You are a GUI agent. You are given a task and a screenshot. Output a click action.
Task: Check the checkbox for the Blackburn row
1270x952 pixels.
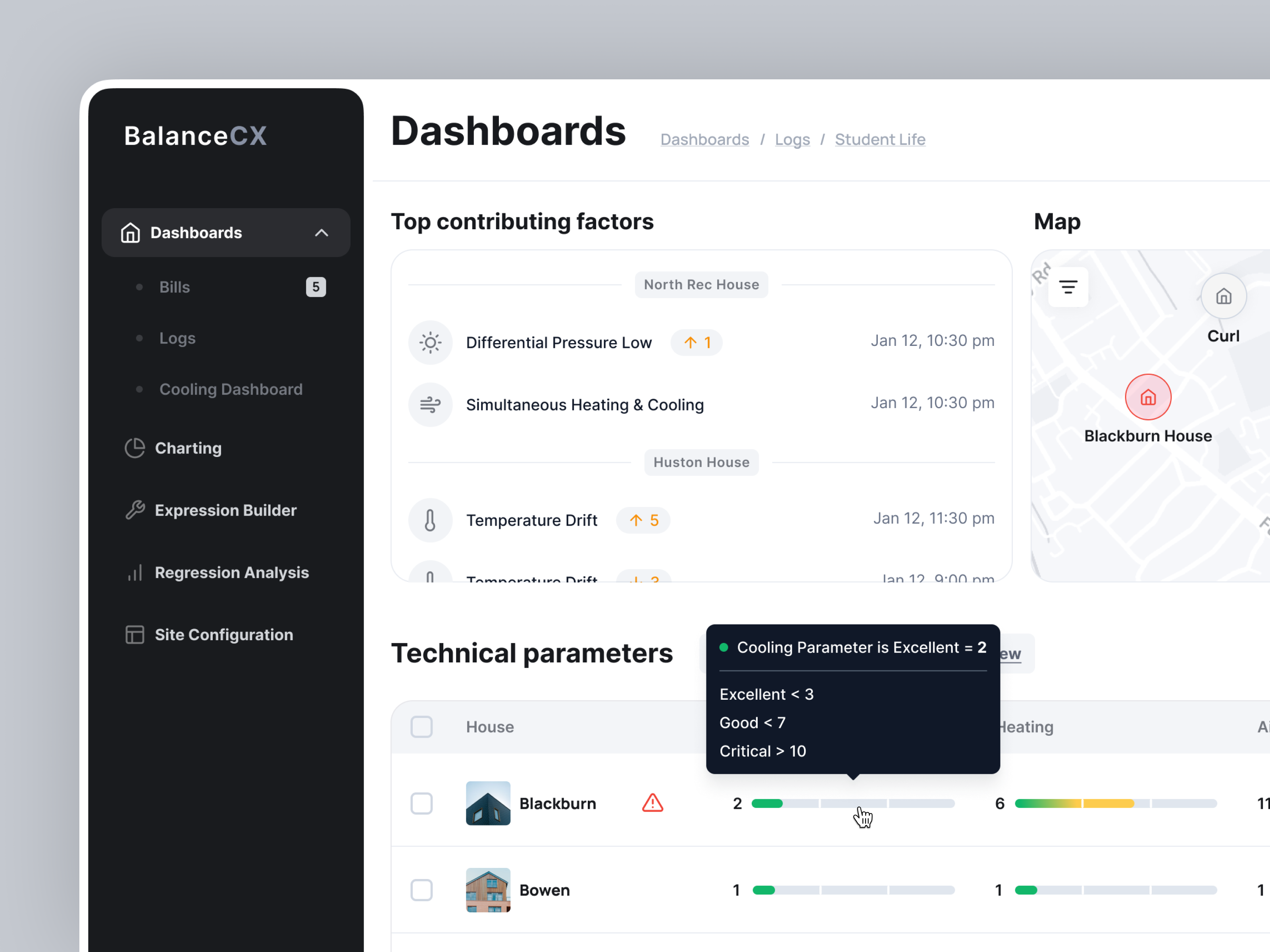(x=421, y=803)
